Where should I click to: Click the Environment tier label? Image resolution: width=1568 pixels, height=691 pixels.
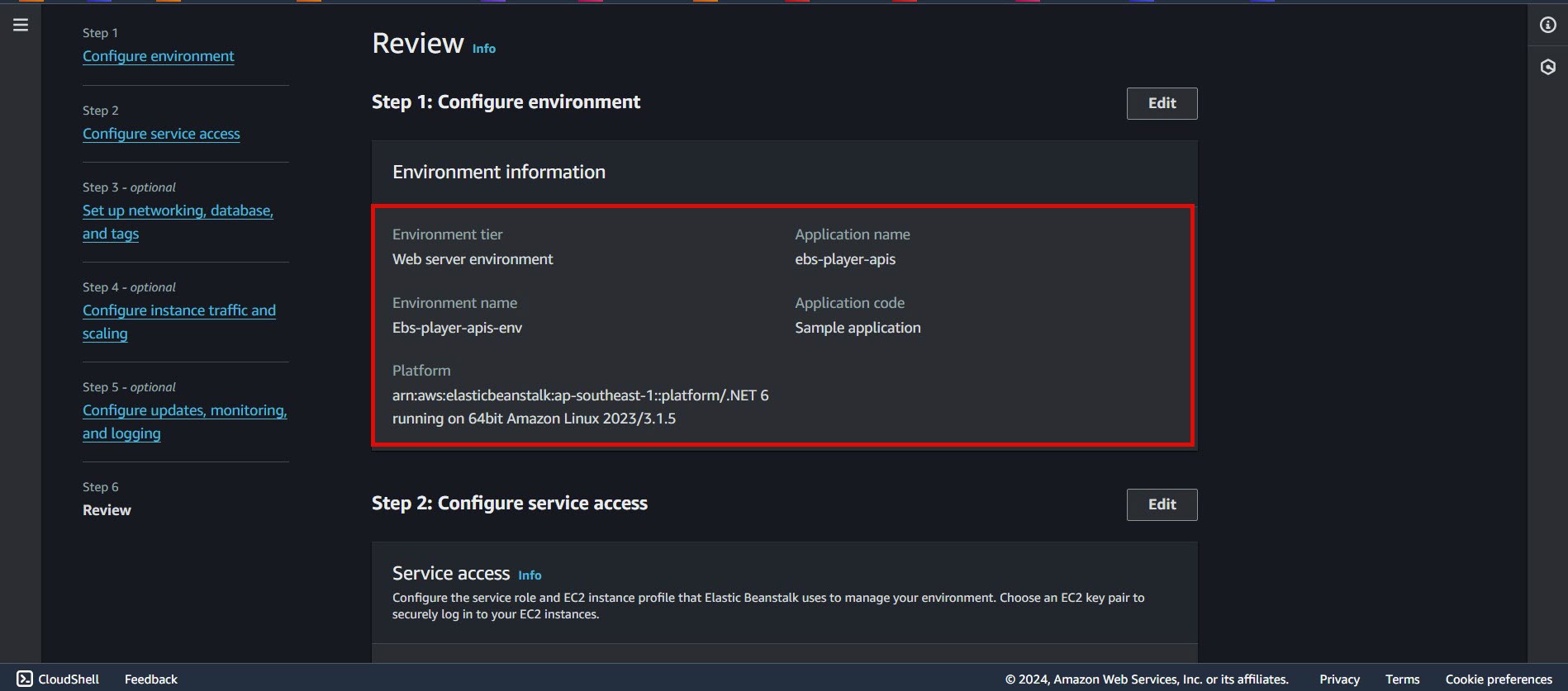[x=447, y=234]
